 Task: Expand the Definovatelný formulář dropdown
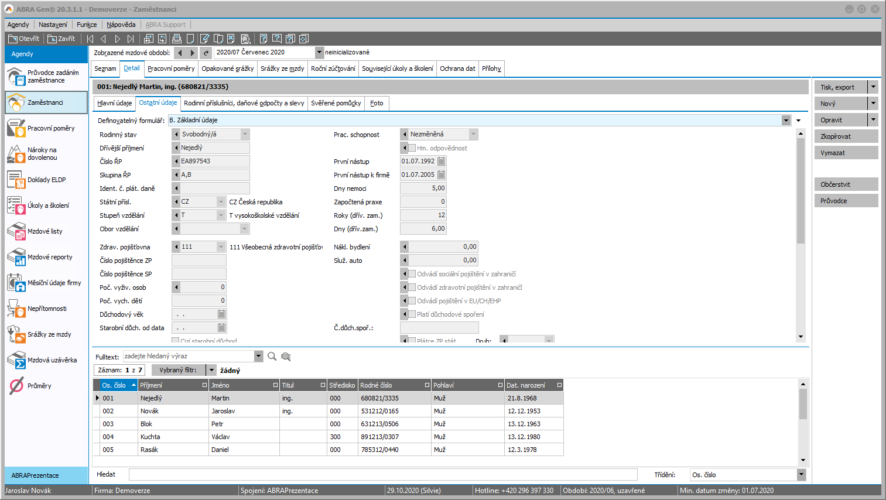[786, 120]
